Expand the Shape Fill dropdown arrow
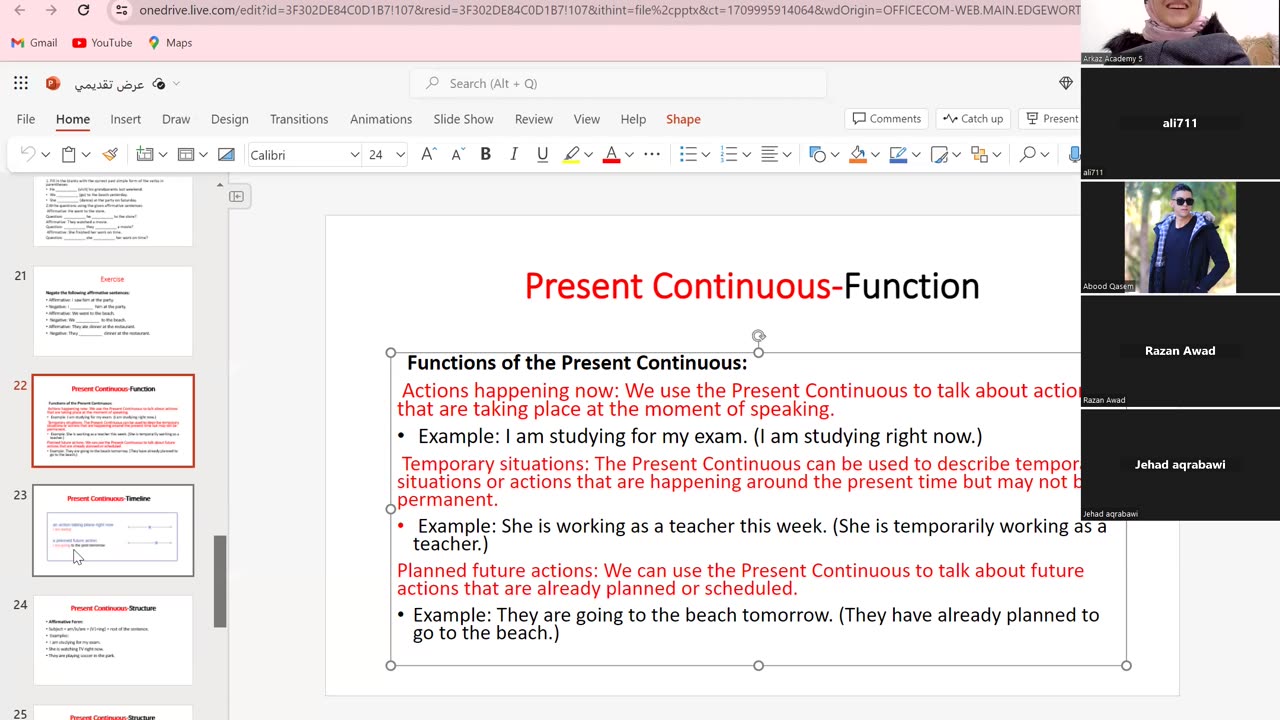The height and width of the screenshot is (720, 1280). pos(875,155)
